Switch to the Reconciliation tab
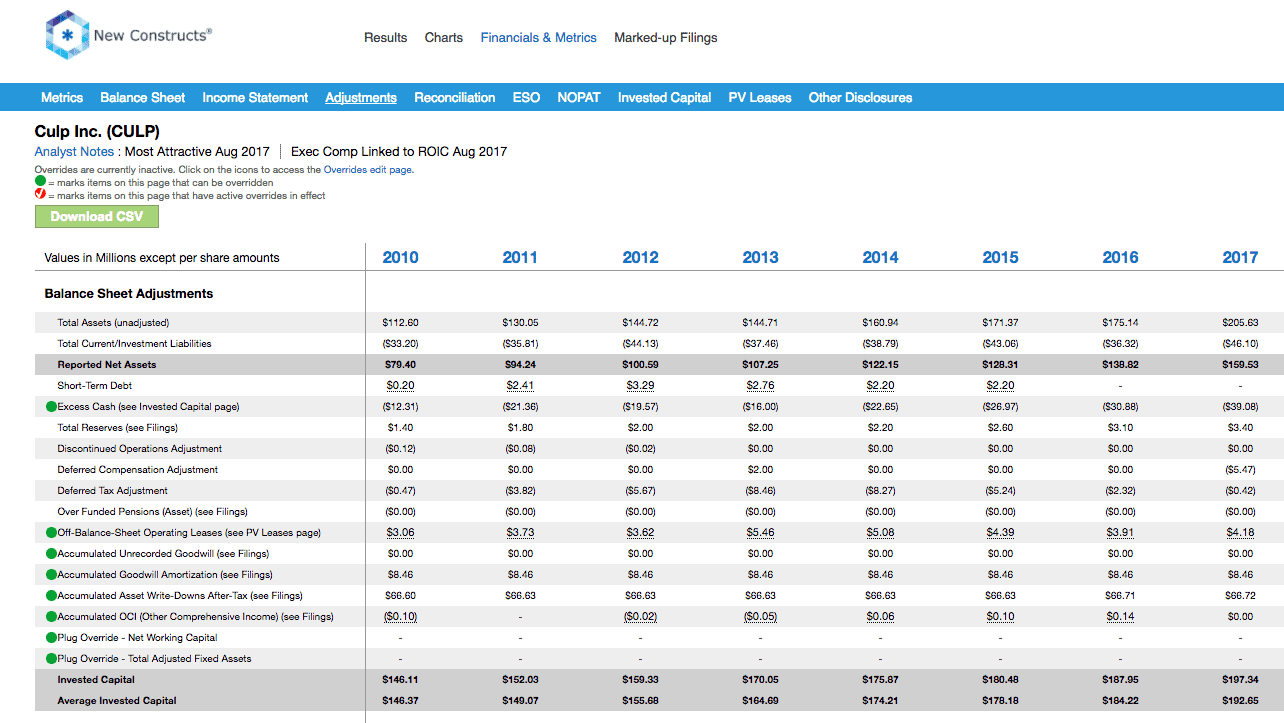1284x723 pixels. pos(455,97)
